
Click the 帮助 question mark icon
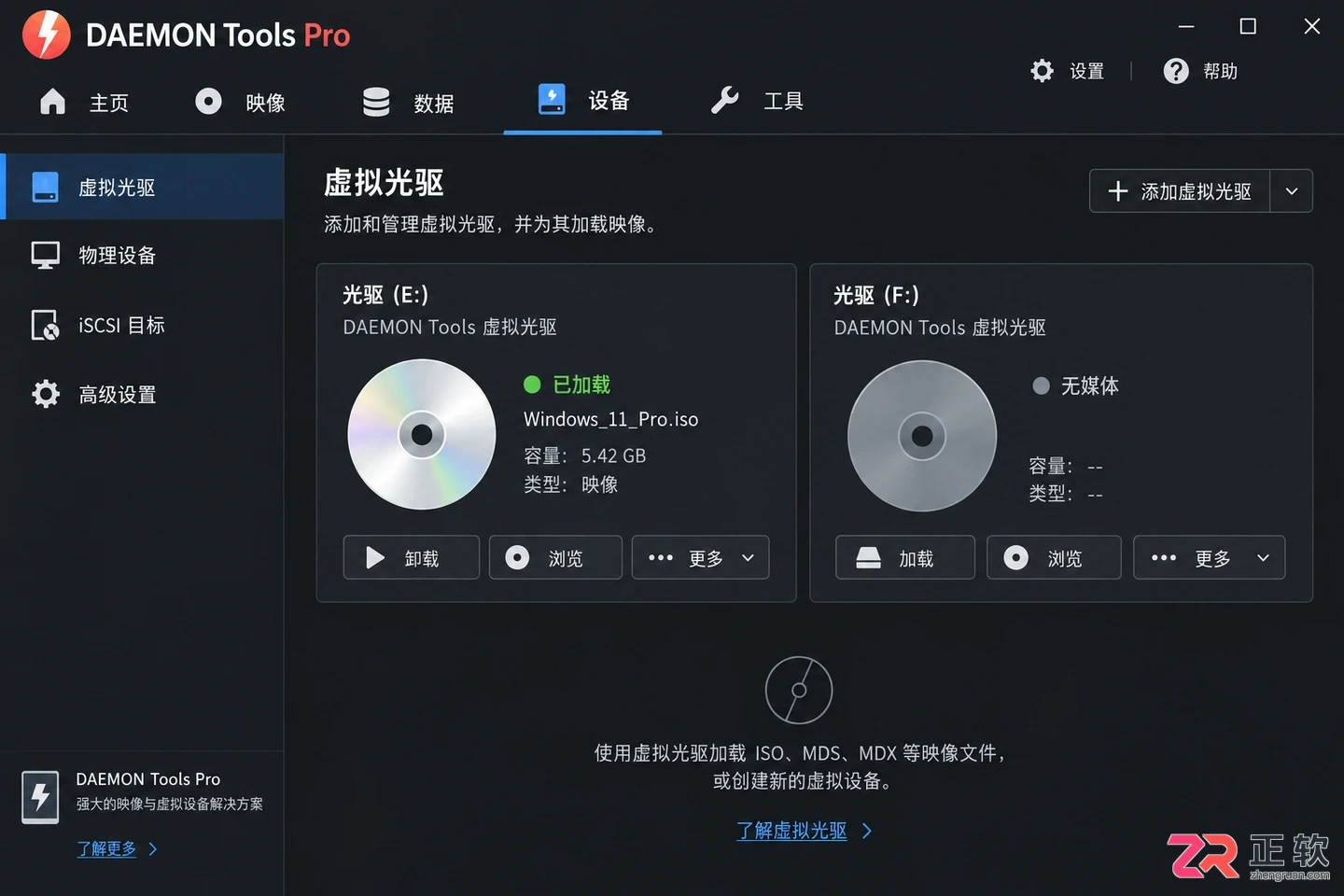[1176, 71]
